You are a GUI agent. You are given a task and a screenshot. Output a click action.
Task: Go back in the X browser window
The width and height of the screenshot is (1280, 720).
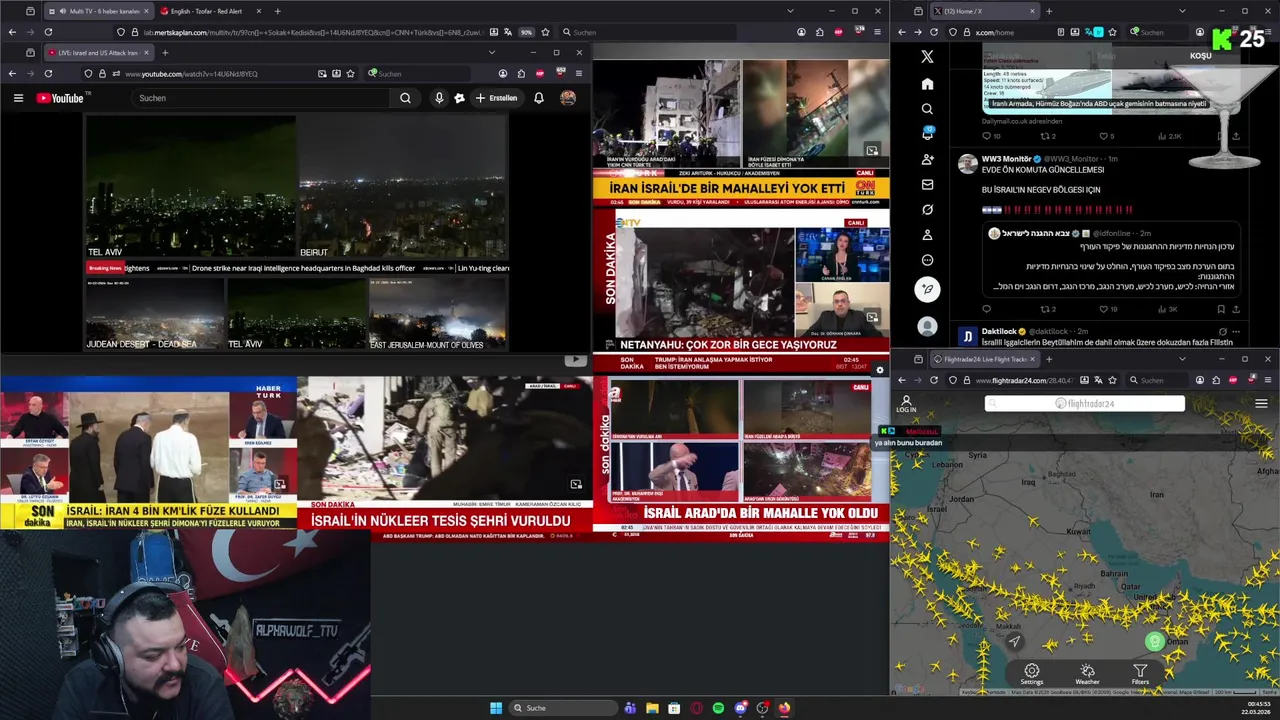click(x=901, y=32)
